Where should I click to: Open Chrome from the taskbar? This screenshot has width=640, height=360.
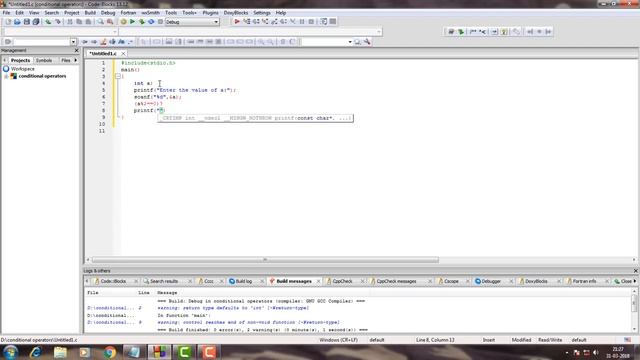click(x=109, y=352)
